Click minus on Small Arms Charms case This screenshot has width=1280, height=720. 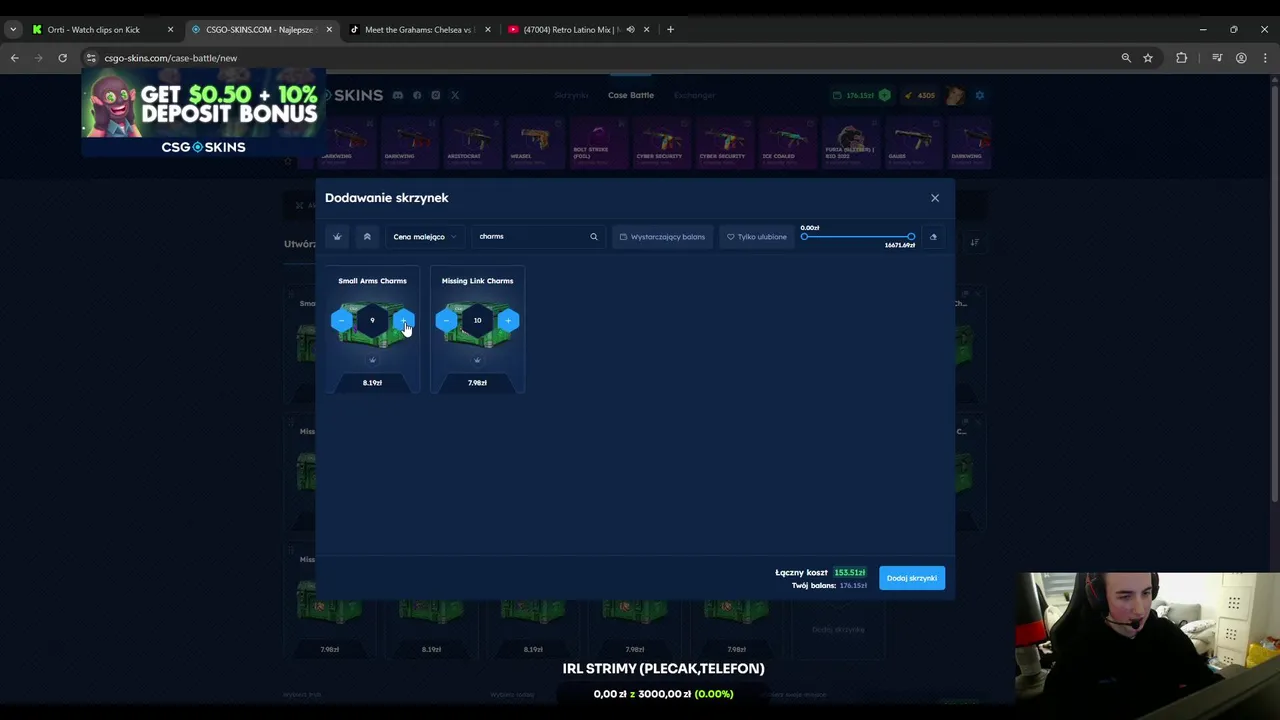(341, 320)
